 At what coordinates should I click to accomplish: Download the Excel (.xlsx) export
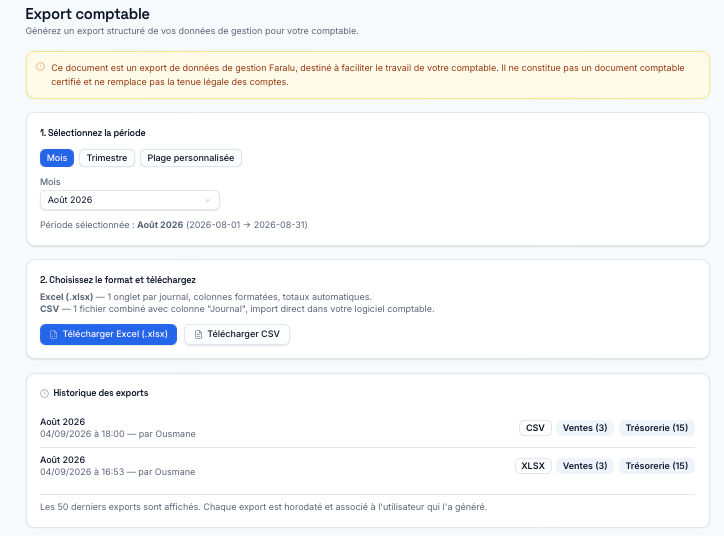[x=109, y=334]
